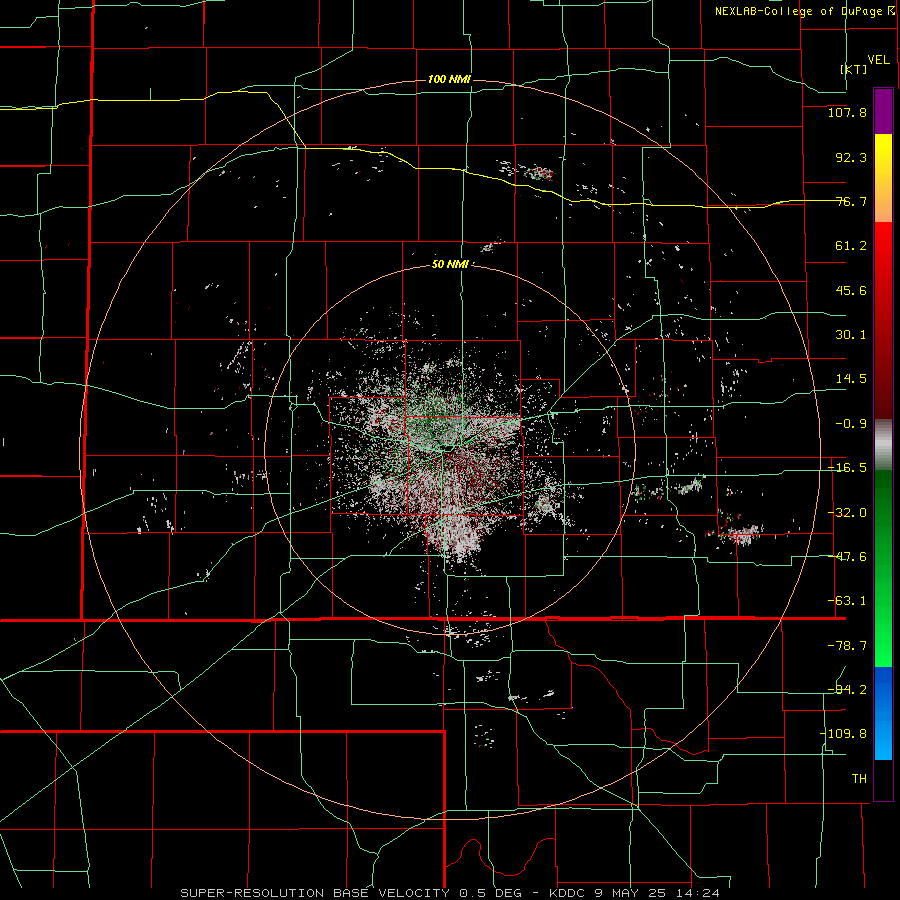The height and width of the screenshot is (900, 900).
Task: Select the -78.7 value on the velocity scale
Action: pos(847,646)
